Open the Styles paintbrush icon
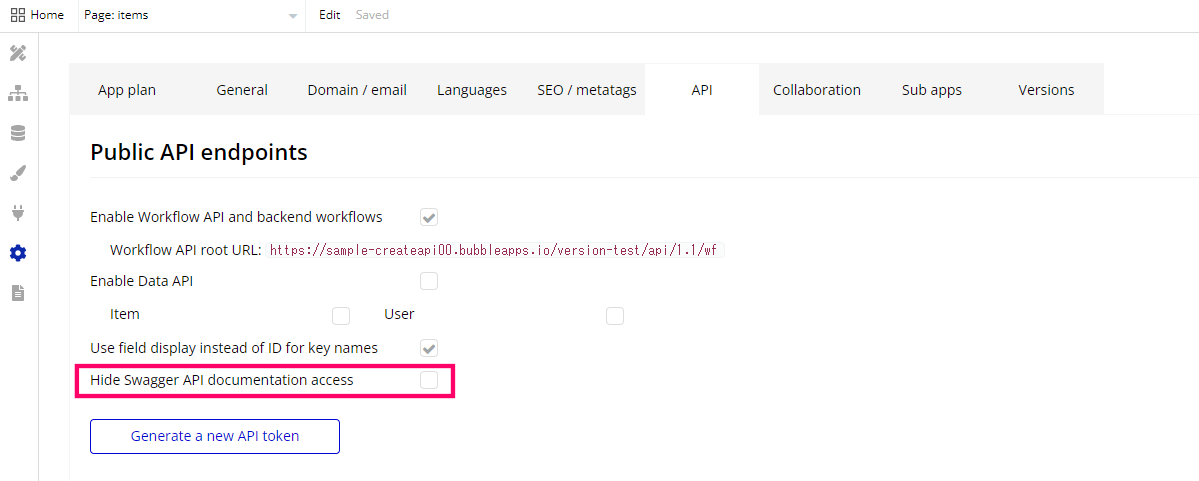This screenshot has width=1199, height=481. tap(18, 174)
